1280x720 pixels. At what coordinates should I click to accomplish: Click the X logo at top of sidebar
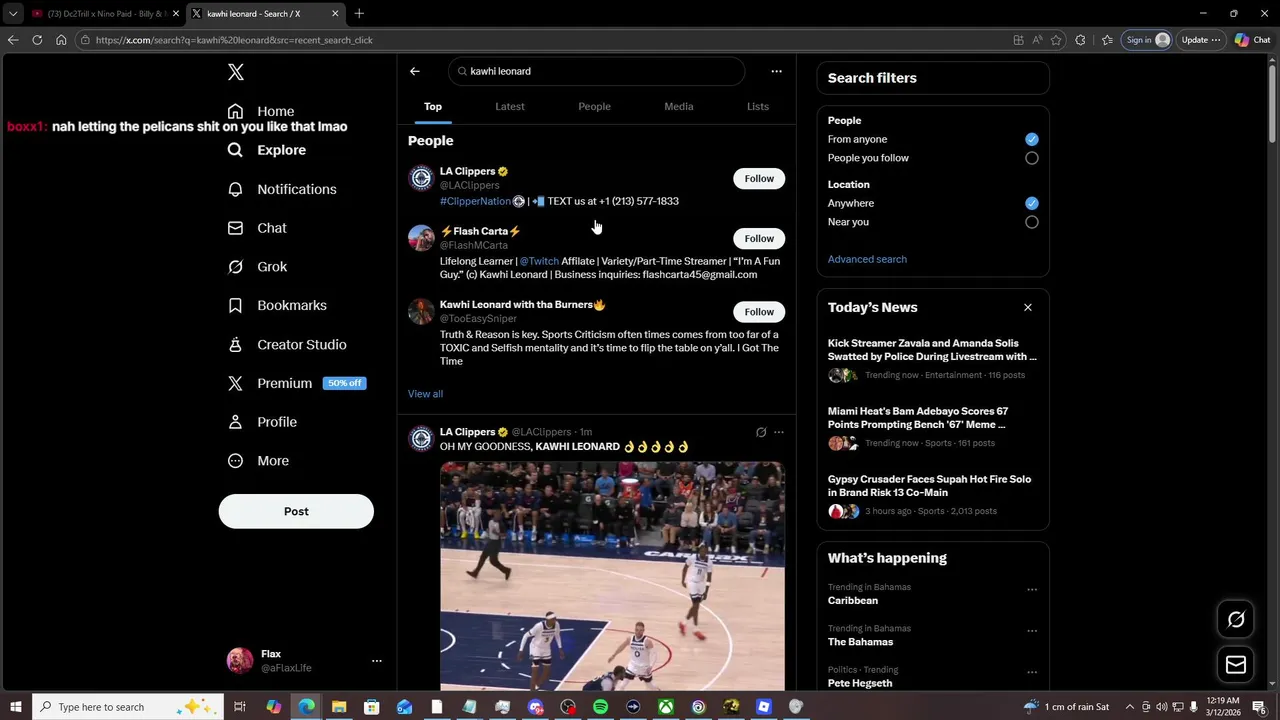pyautogui.click(x=235, y=72)
